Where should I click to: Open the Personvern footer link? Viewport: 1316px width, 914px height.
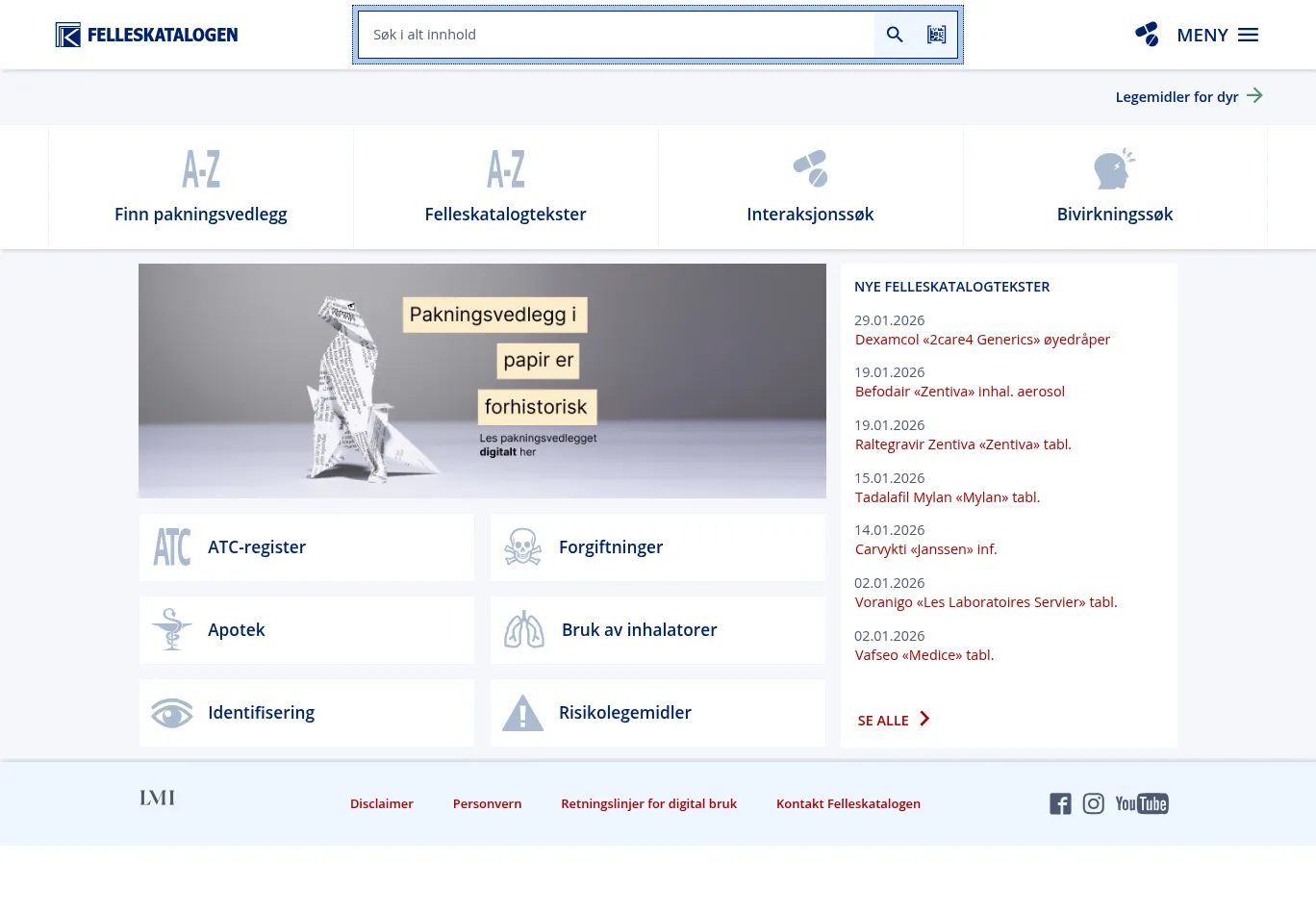[x=487, y=803]
